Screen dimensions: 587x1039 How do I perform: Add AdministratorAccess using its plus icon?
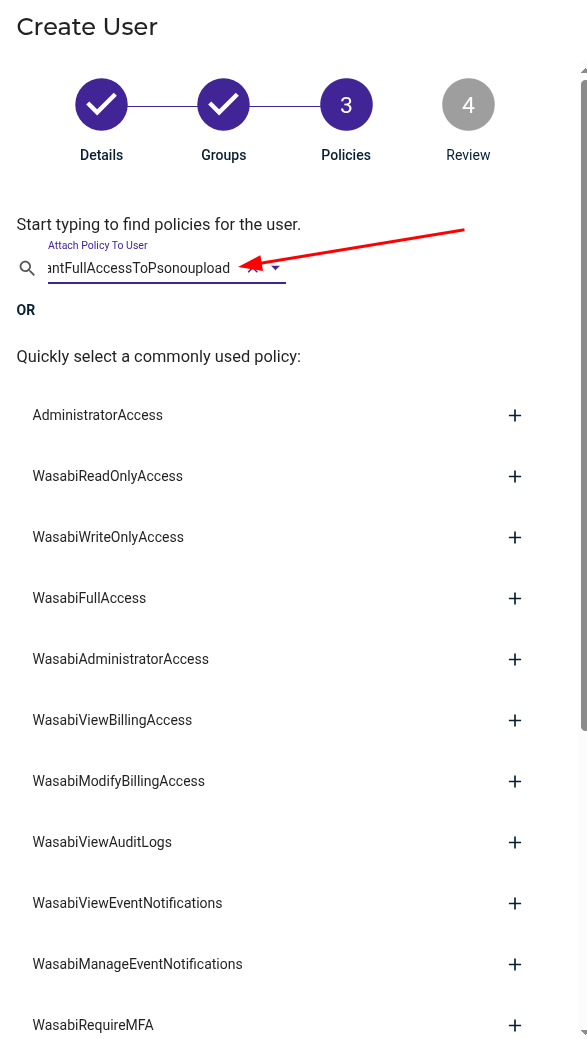pyautogui.click(x=515, y=415)
